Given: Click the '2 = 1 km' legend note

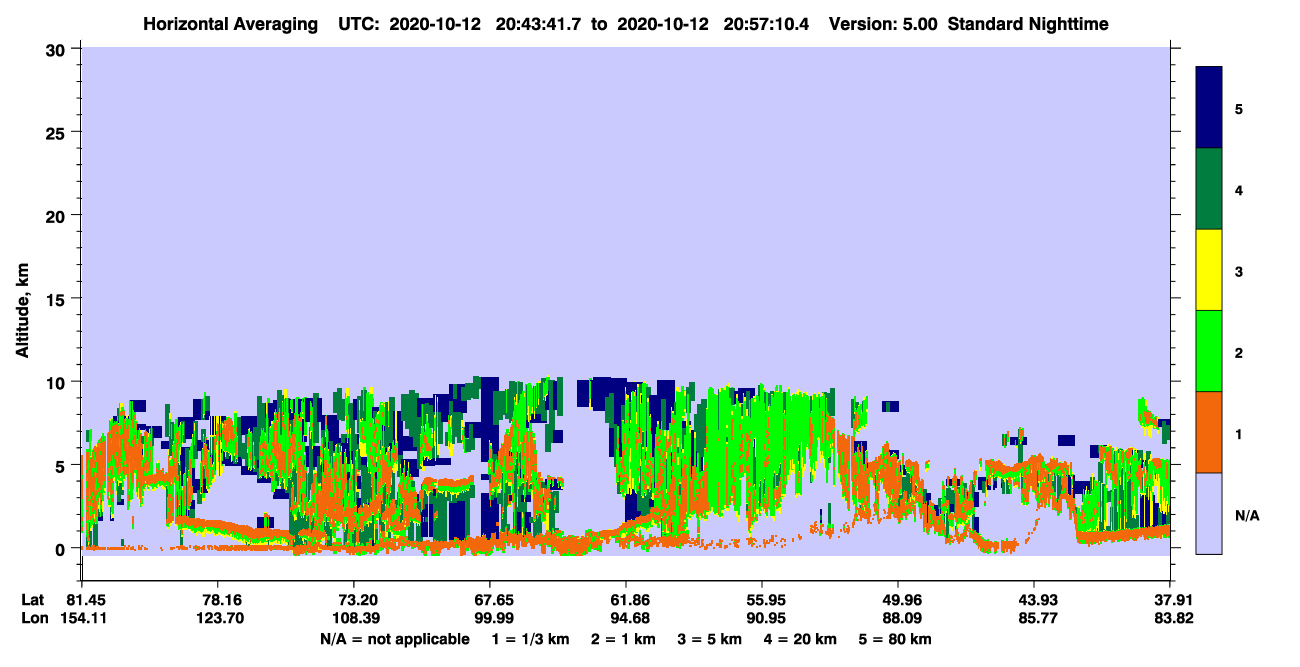Looking at the screenshot, I should click(x=625, y=639).
